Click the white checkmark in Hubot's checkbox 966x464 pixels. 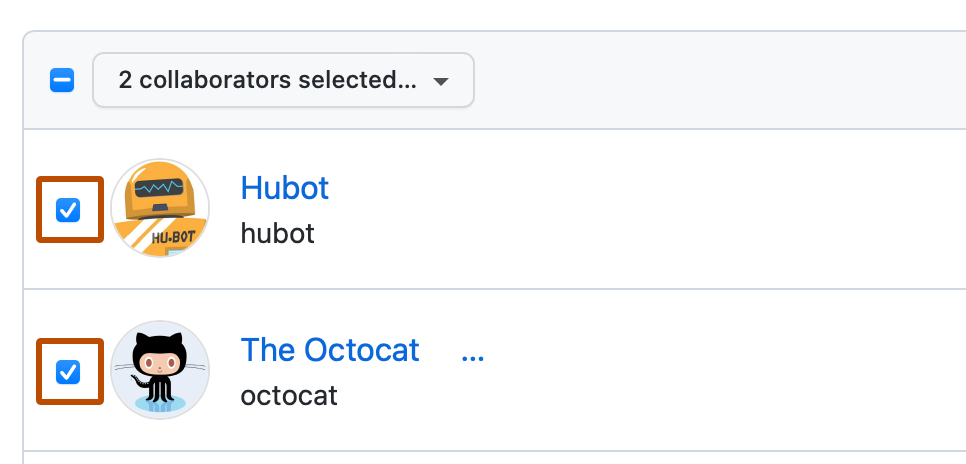[x=68, y=210]
